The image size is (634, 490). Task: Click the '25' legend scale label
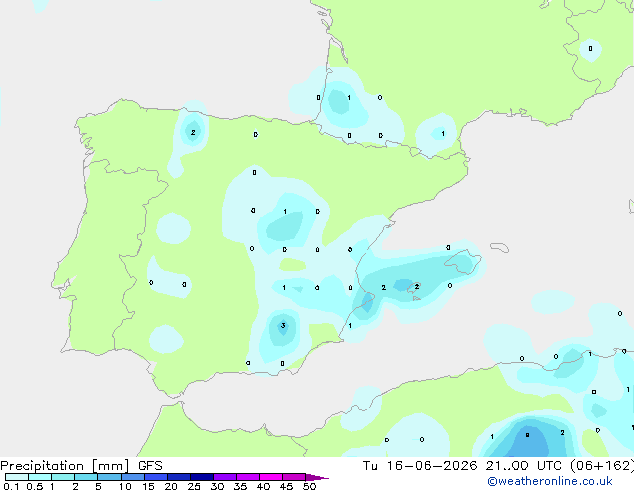point(194,486)
